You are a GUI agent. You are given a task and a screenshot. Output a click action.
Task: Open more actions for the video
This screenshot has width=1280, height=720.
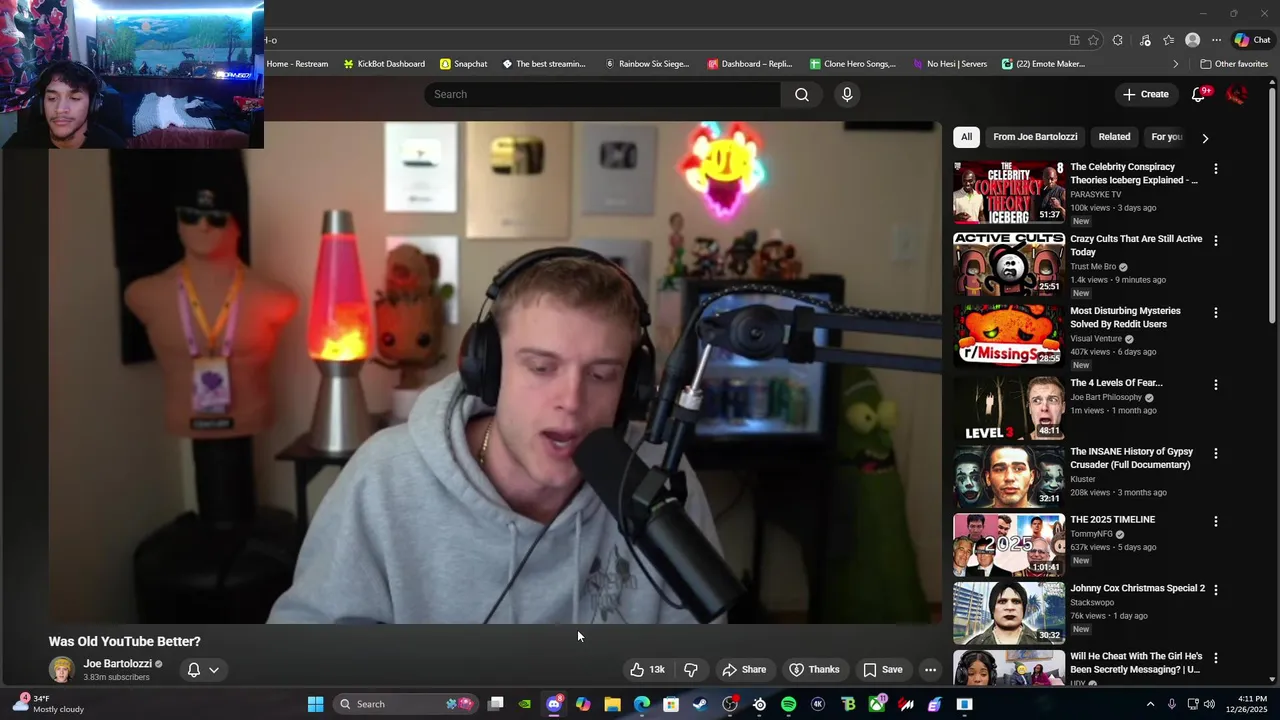[930, 670]
